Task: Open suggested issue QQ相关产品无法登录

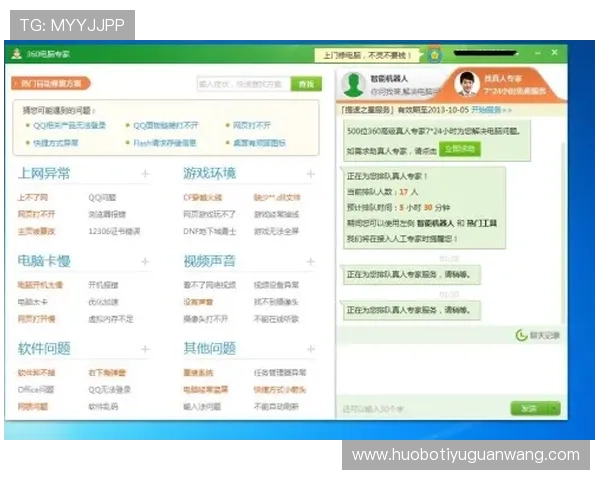Action: click(69, 126)
